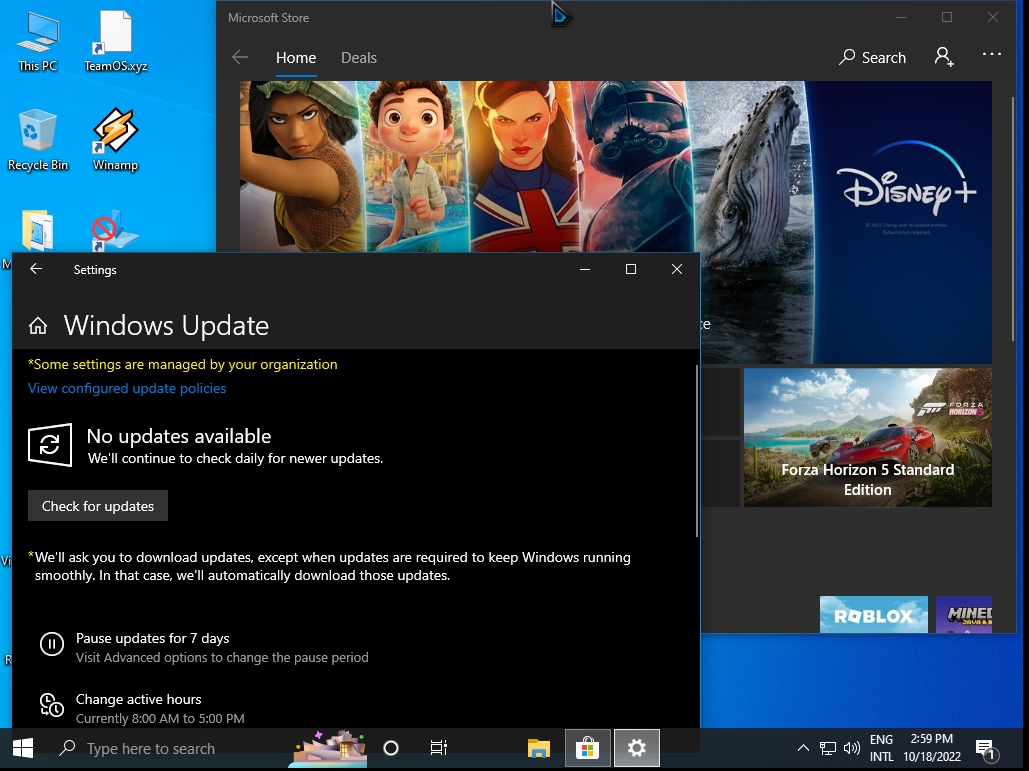Click the Settings home icon
Screen dimensions: 1029x771
point(38,326)
